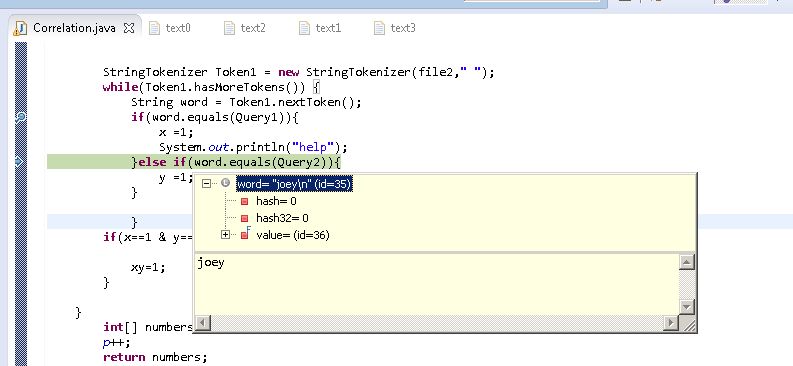The width and height of the screenshot is (793, 366).
Task: Click the text3 file icon
Action: point(379,28)
